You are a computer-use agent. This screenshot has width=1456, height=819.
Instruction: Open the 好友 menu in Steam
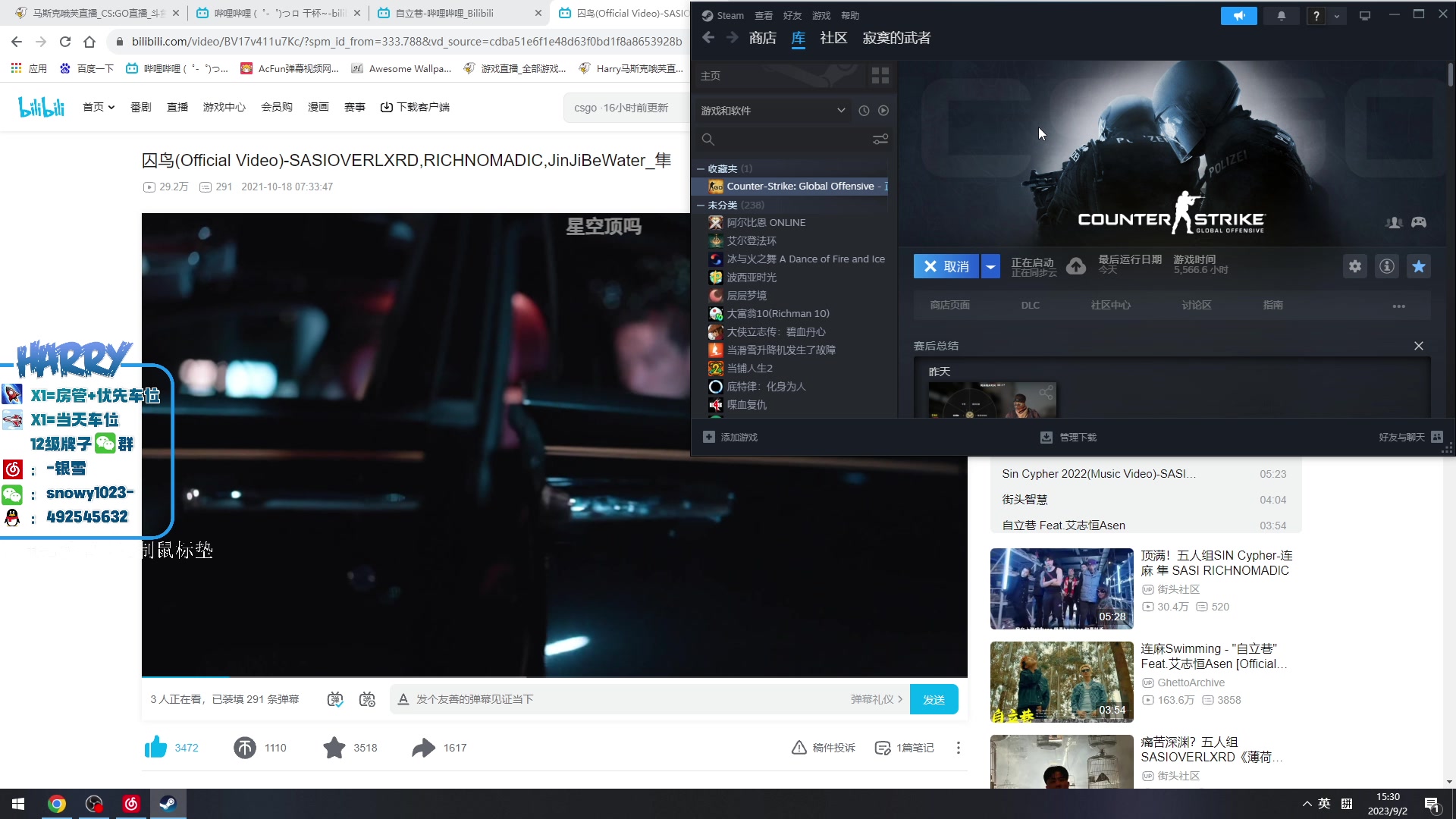point(792,16)
